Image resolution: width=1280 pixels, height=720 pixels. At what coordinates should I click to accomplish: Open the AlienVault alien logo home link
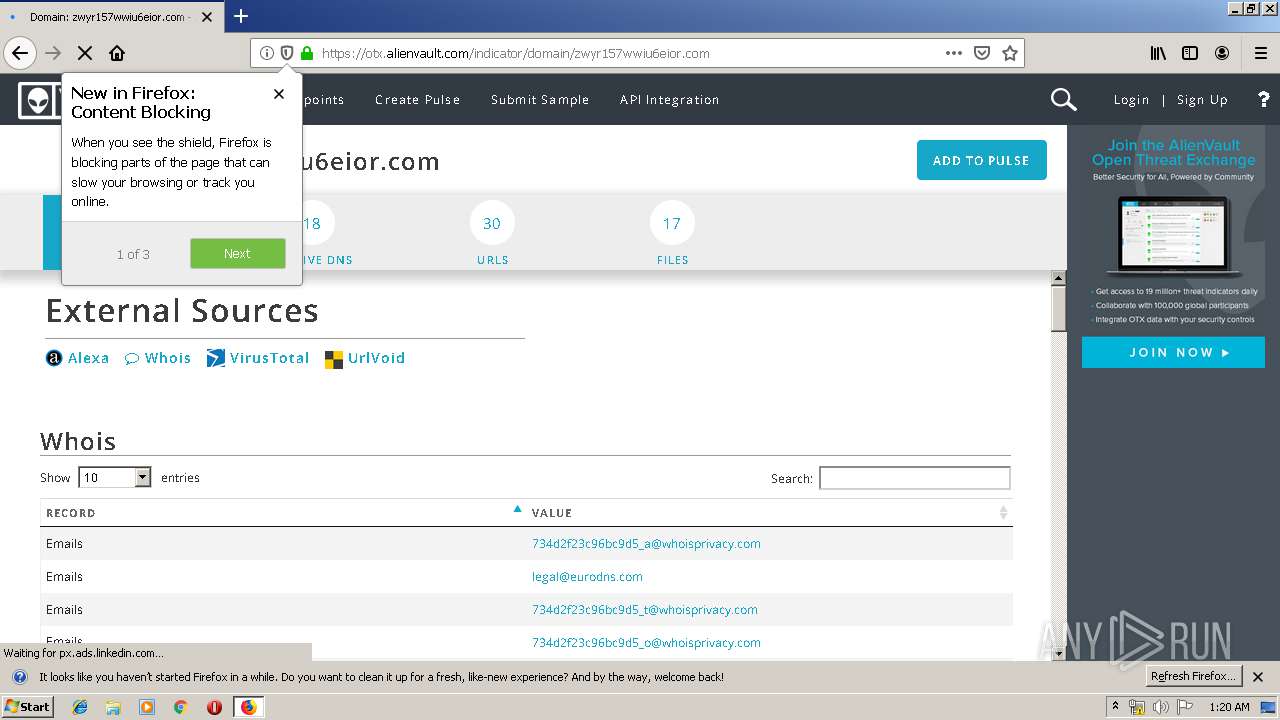point(38,100)
